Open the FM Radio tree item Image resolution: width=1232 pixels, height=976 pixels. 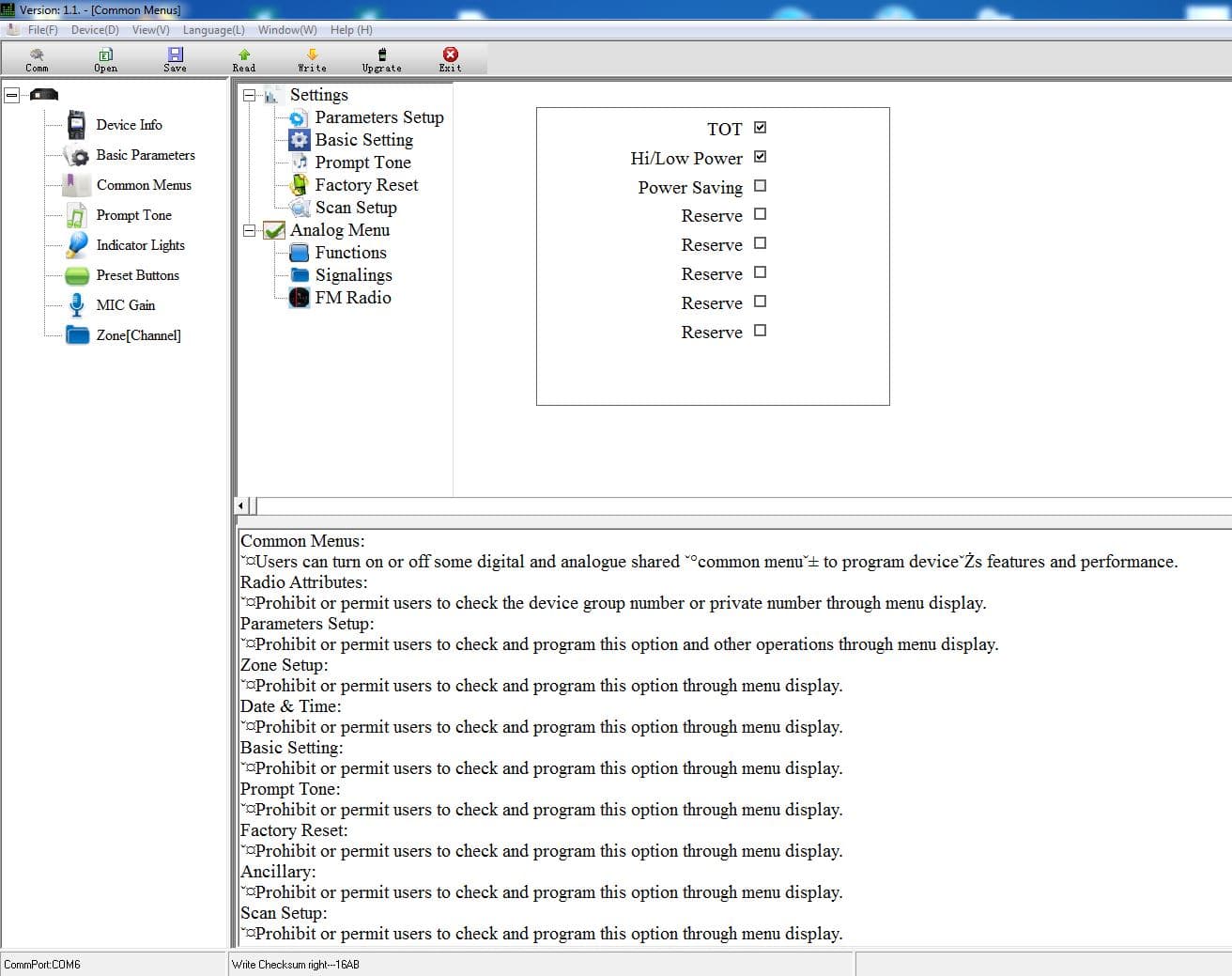click(353, 298)
